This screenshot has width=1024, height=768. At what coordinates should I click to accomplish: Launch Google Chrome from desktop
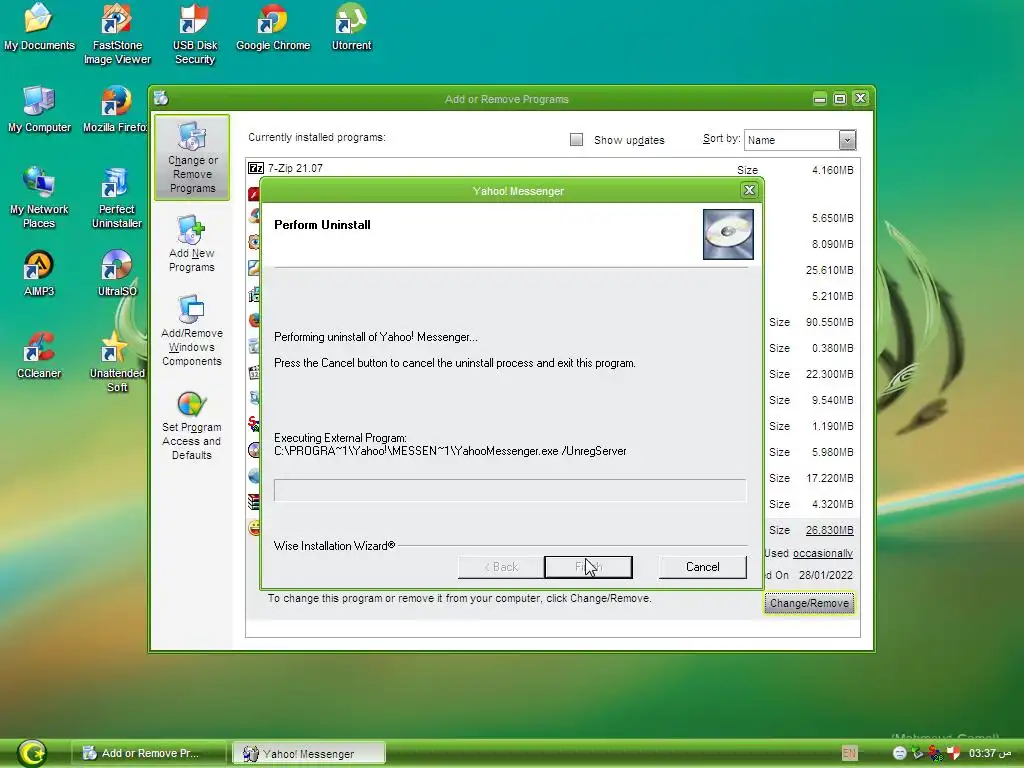(x=273, y=27)
